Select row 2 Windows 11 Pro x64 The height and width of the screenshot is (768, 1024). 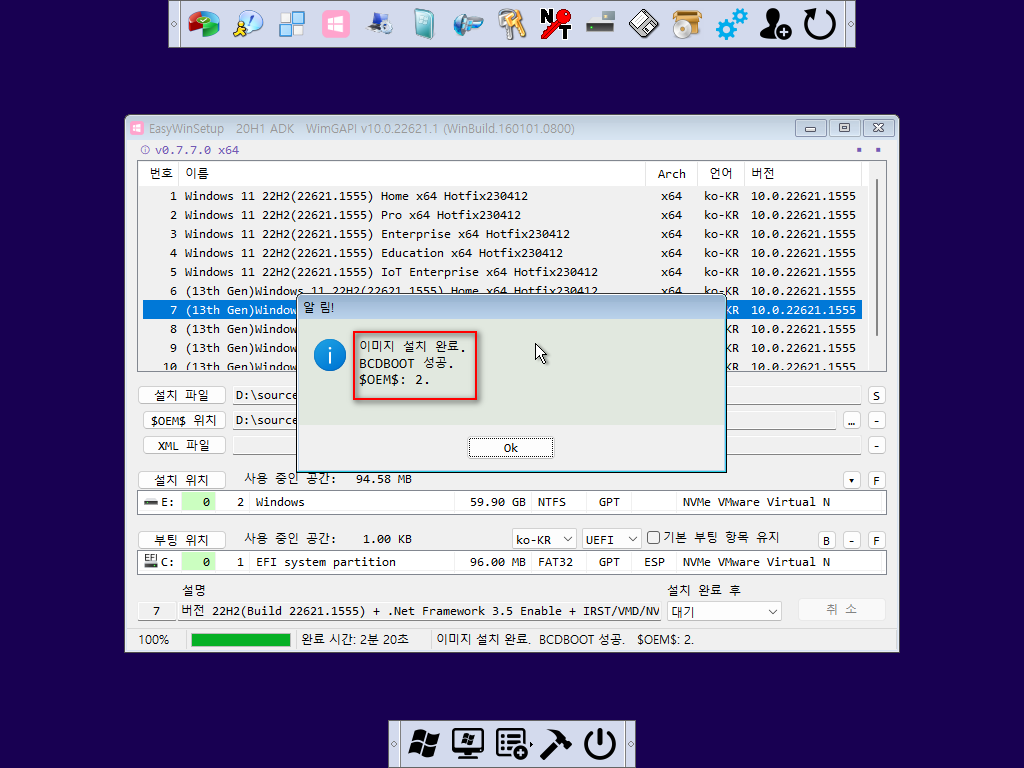pos(502,215)
